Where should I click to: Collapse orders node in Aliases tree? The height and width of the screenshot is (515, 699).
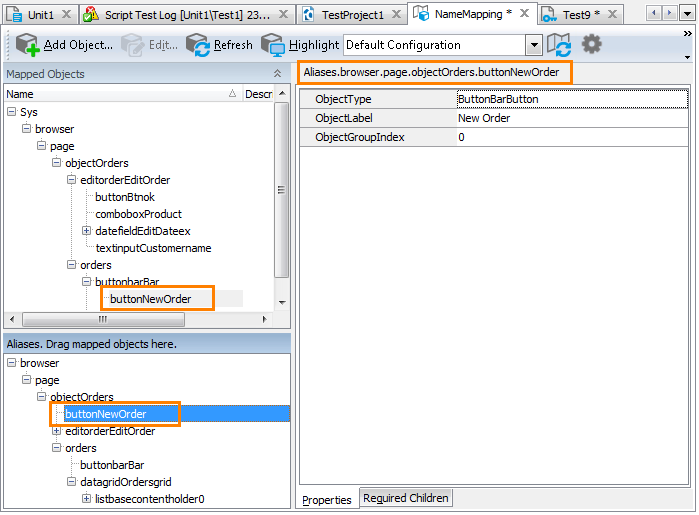click(x=57, y=447)
